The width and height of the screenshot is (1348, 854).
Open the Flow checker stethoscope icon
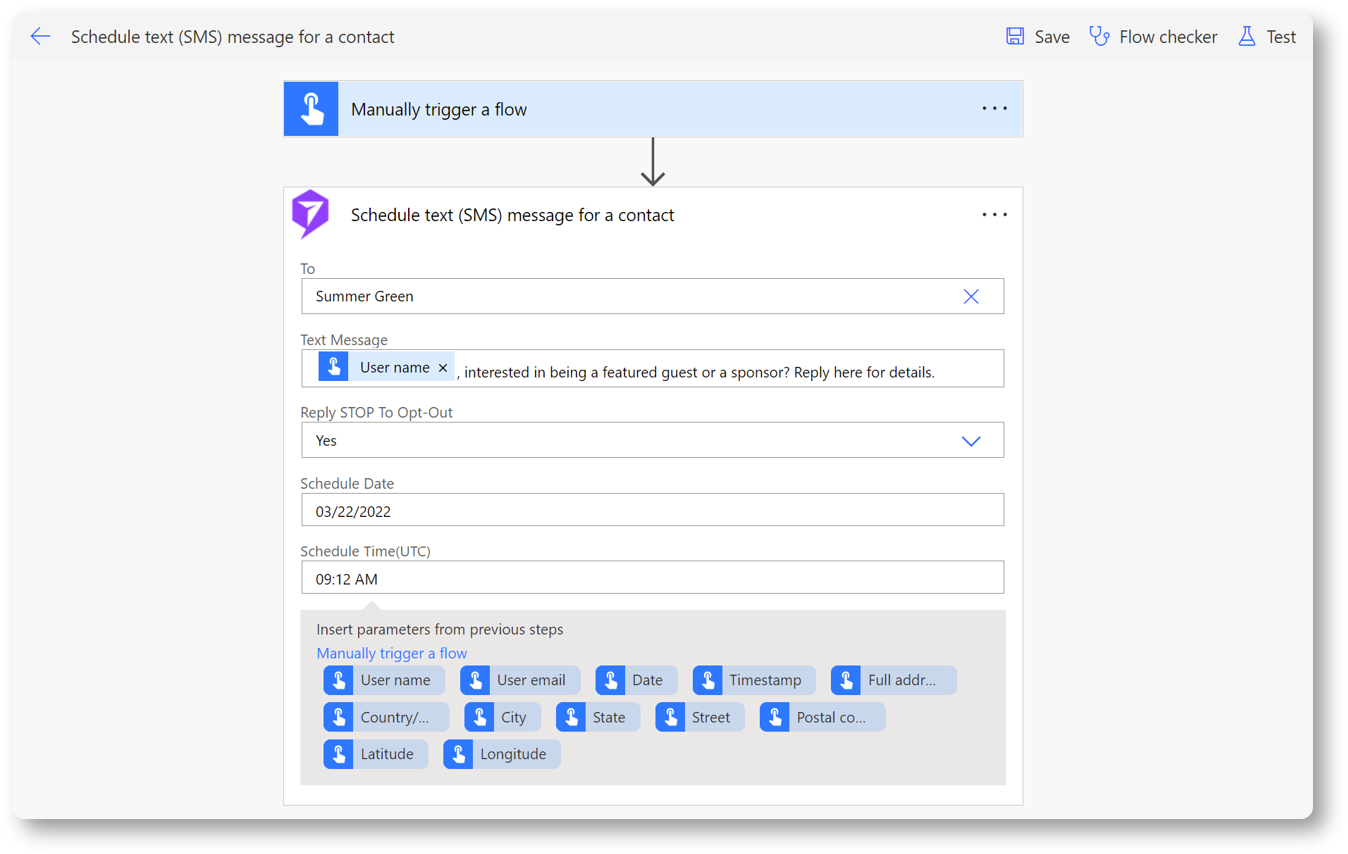(x=1099, y=37)
